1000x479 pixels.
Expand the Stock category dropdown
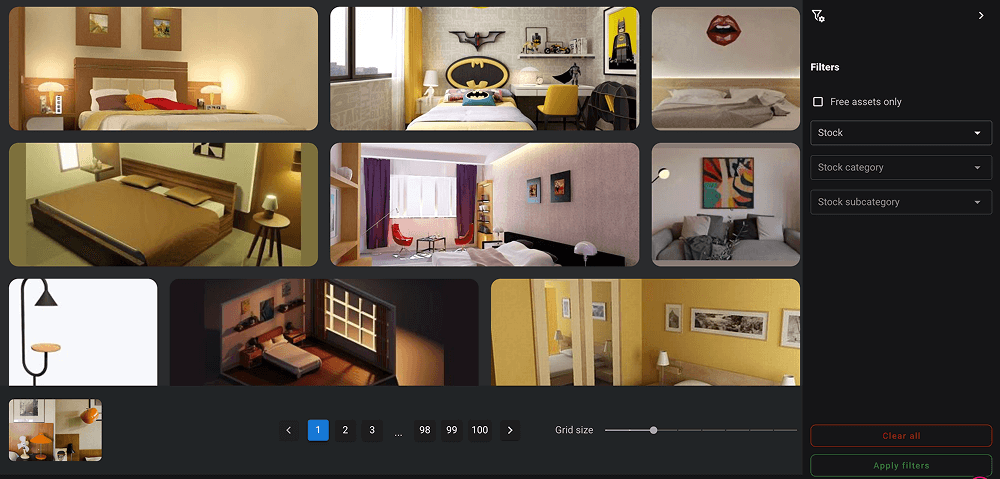click(900, 168)
